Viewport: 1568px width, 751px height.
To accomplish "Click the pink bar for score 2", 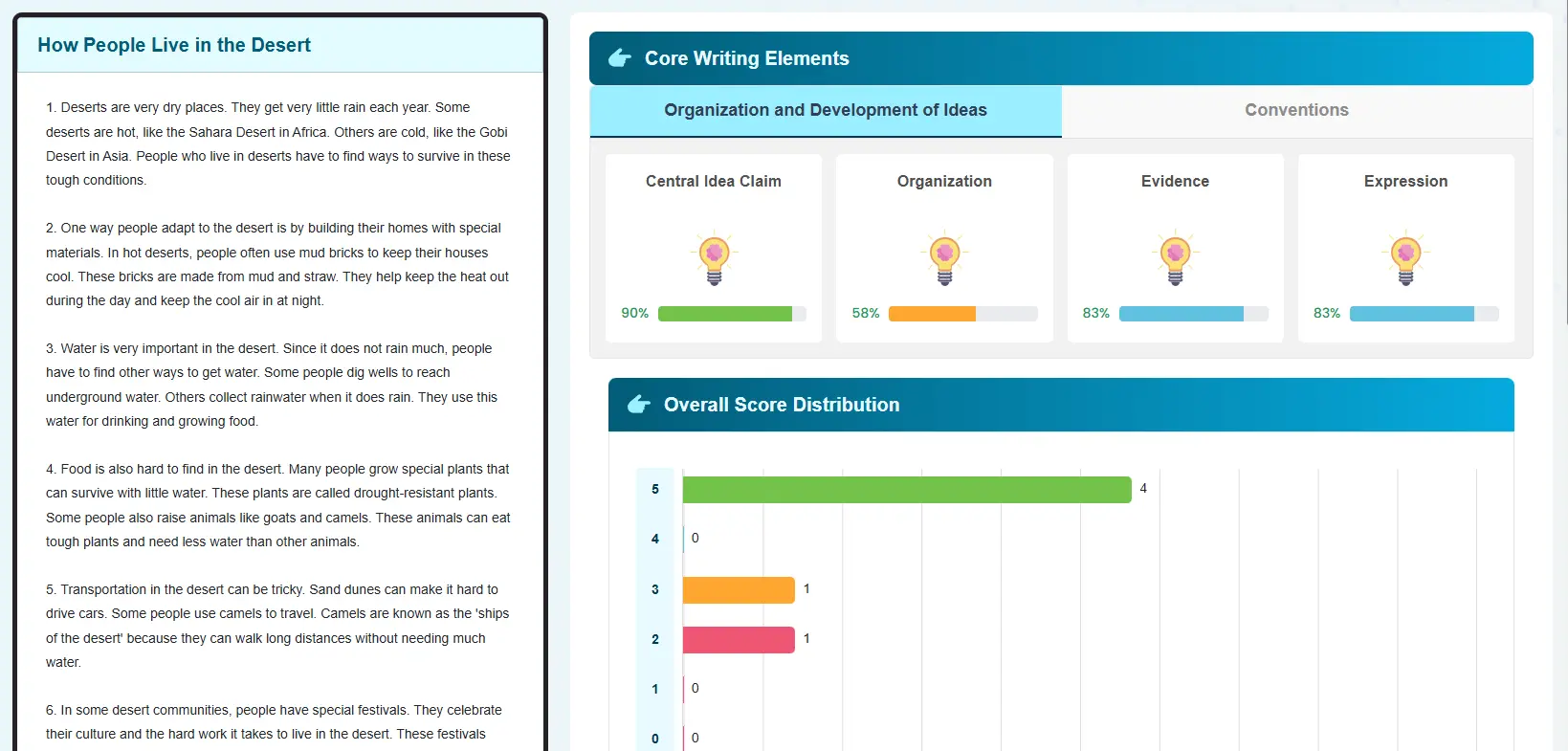I will pos(739,640).
